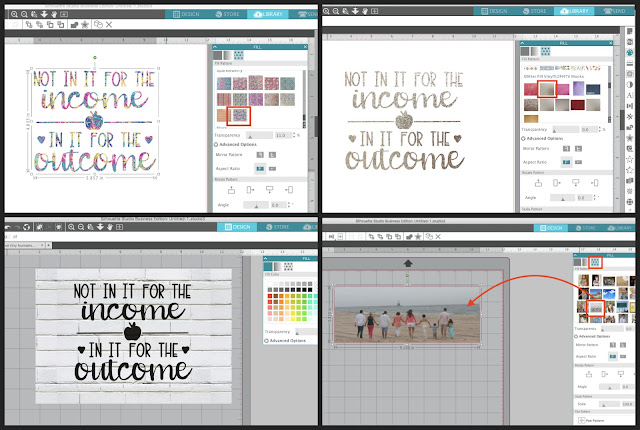
Task: Click second Mirror Pattern button in top-left panel
Action: 272,155
